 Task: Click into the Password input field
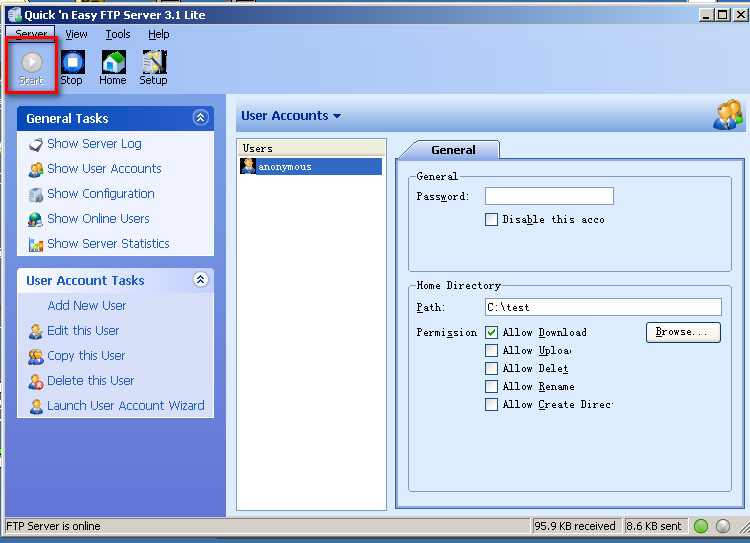(549, 196)
